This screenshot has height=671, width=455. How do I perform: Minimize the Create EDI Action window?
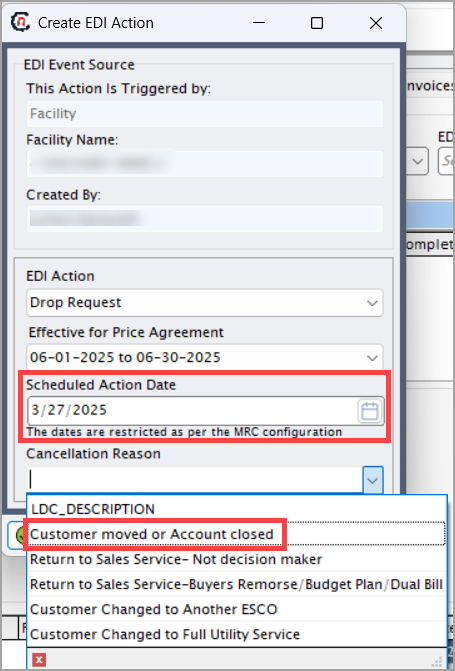point(259,23)
